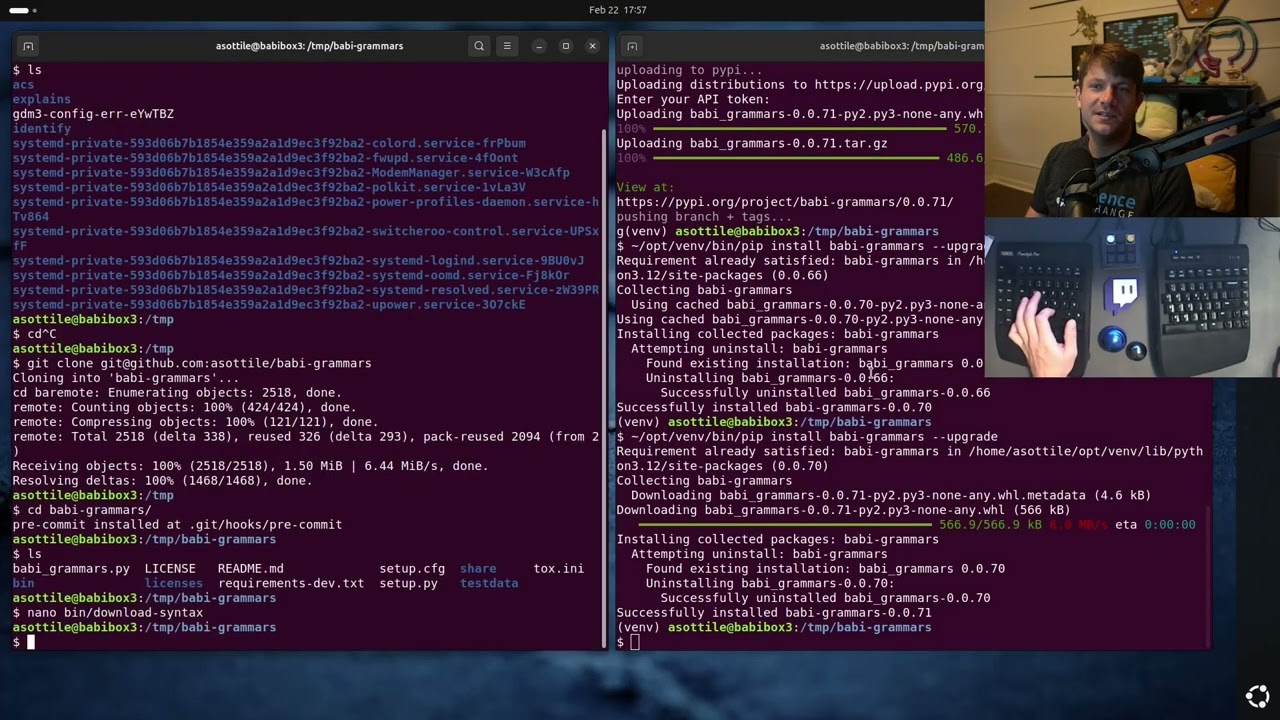Select the fwupd.service-4fOont entry
The width and height of the screenshot is (1280, 720).
click(x=265, y=158)
